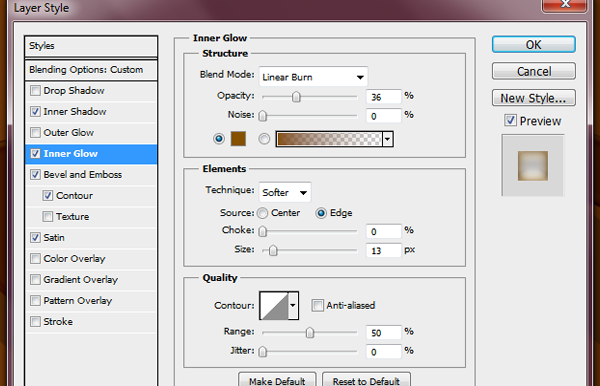This screenshot has width=600, height=386.
Task: Uncheck the Contour sub-option checkbox
Action: (47, 196)
